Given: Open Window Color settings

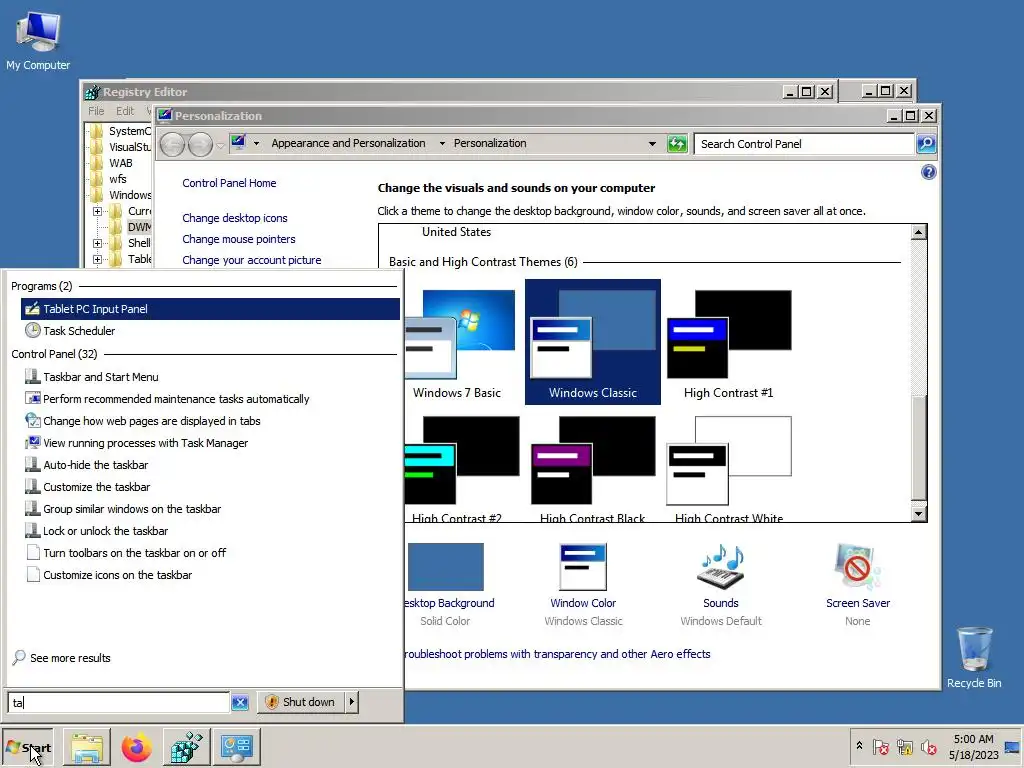Looking at the screenshot, I should [x=583, y=584].
